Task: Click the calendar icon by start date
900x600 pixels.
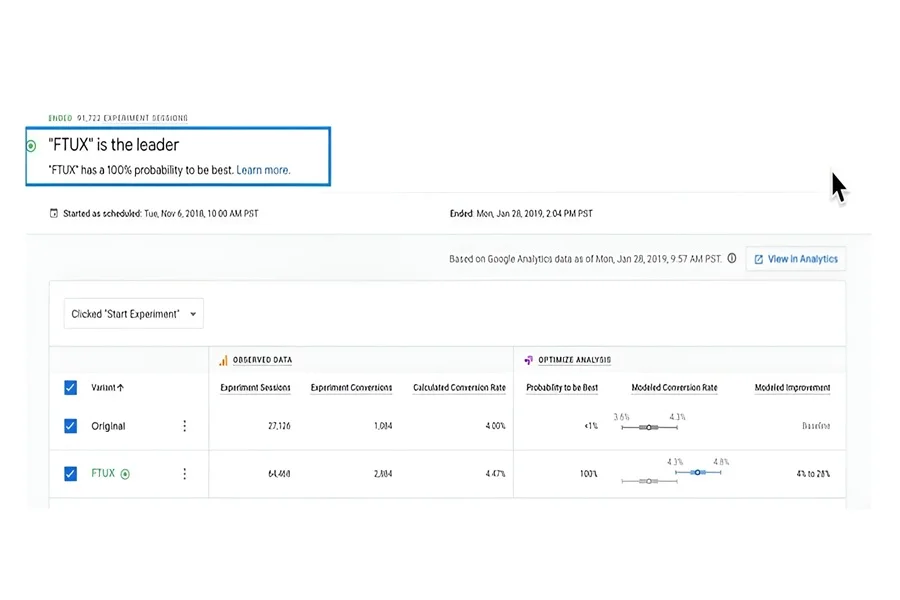Action: [54, 213]
